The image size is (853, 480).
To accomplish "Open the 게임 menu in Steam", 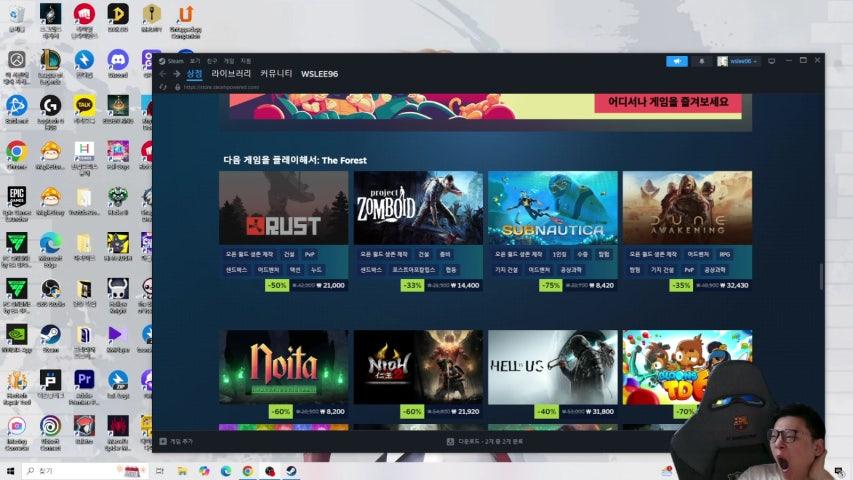I will coord(229,61).
